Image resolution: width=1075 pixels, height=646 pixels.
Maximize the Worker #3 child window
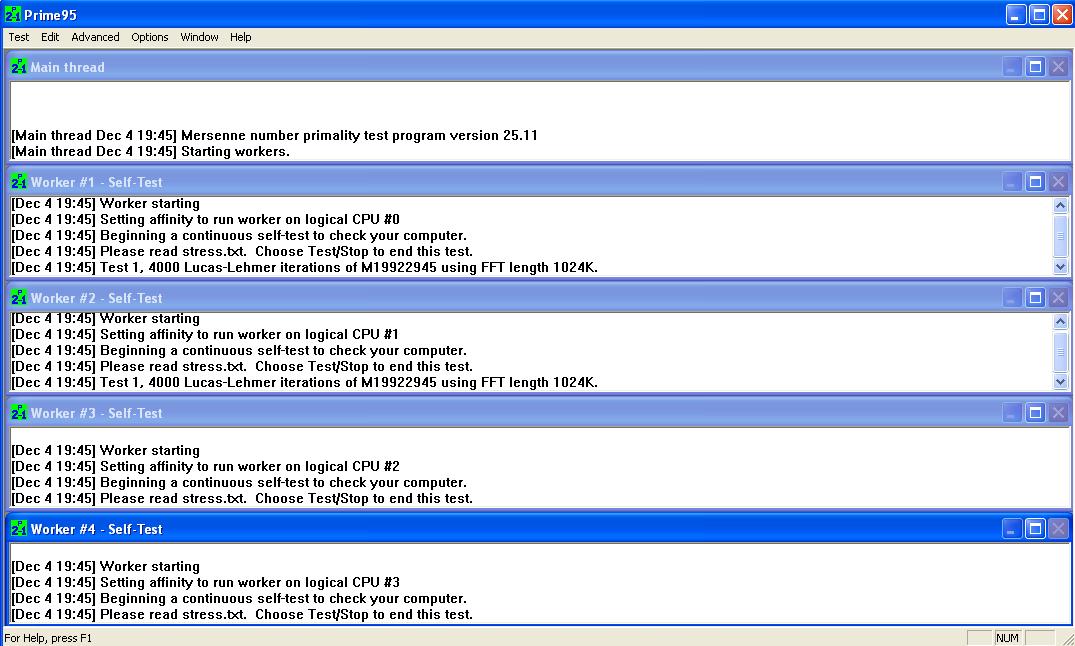point(1035,413)
